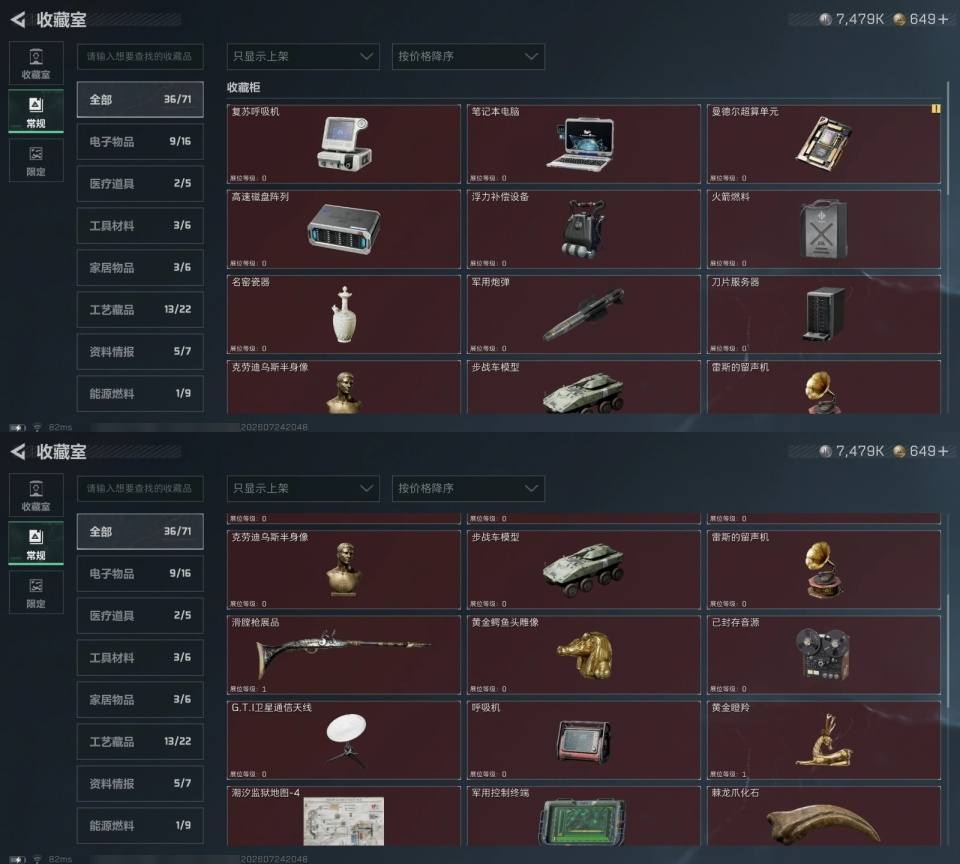Screen dimensions: 960x864
Task: Open 克劳迪乌斯半身像 bust in the lower screenshot
Action: 343,569
